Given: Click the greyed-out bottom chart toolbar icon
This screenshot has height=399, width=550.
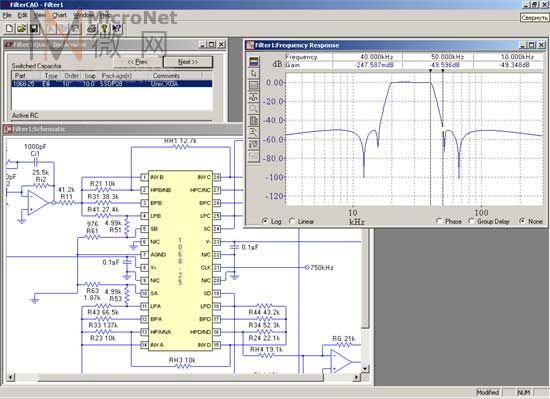Looking at the screenshot, I should [254, 156].
